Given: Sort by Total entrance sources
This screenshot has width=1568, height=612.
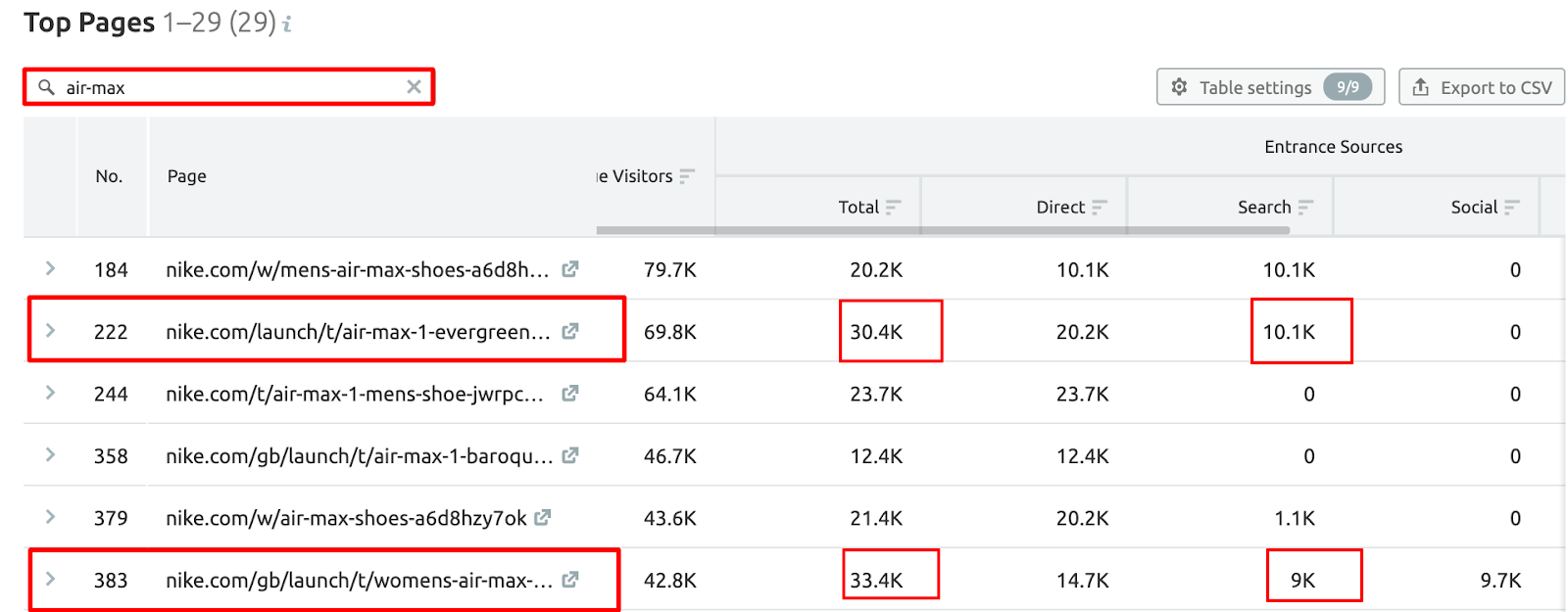Looking at the screenshot, I should (893, 208).
